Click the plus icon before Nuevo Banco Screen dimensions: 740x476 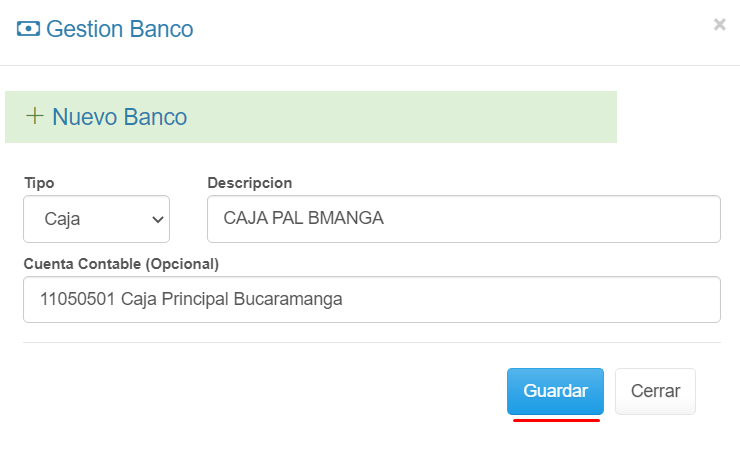click(35, 116)
